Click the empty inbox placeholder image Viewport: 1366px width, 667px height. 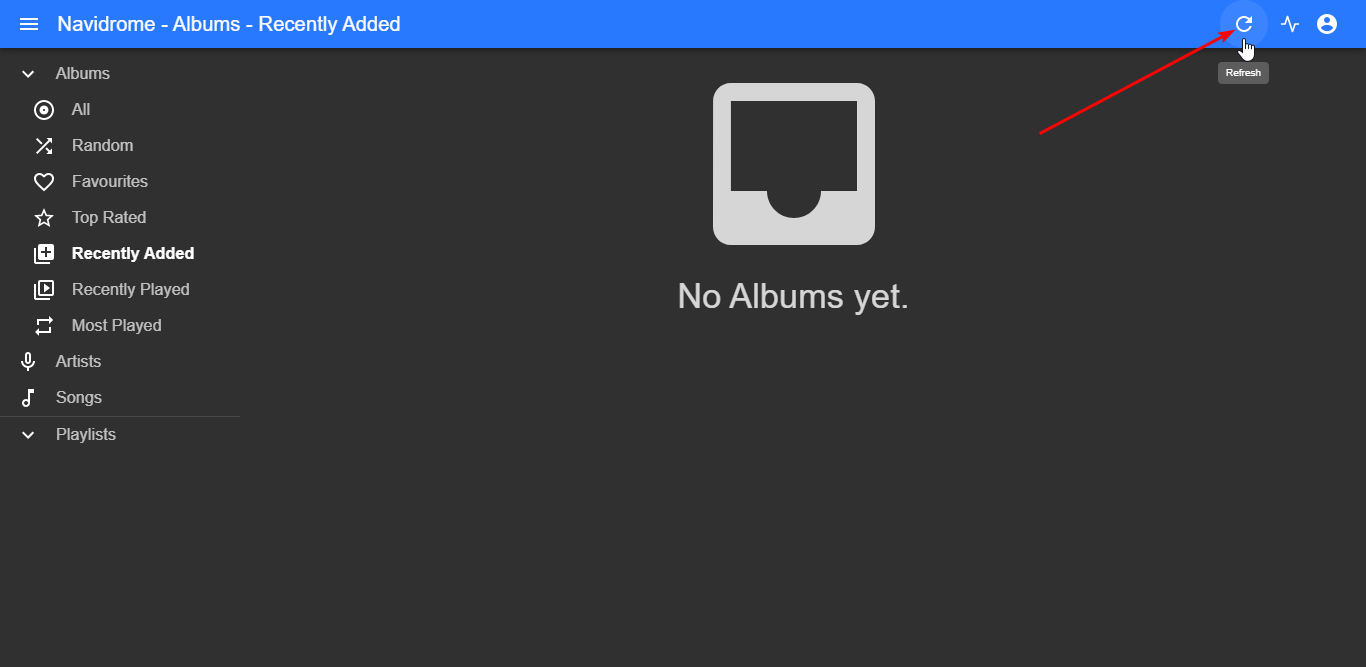[794, 164]
